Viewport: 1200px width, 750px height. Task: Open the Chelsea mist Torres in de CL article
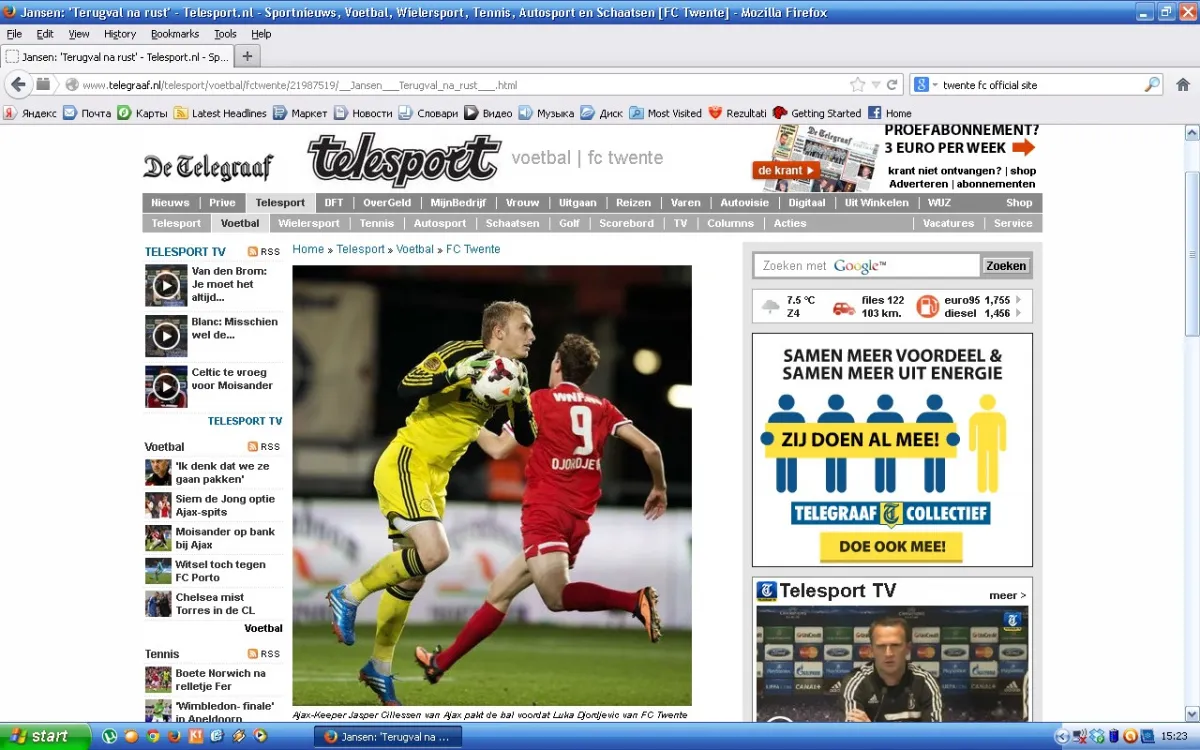[x=215, y=603]
